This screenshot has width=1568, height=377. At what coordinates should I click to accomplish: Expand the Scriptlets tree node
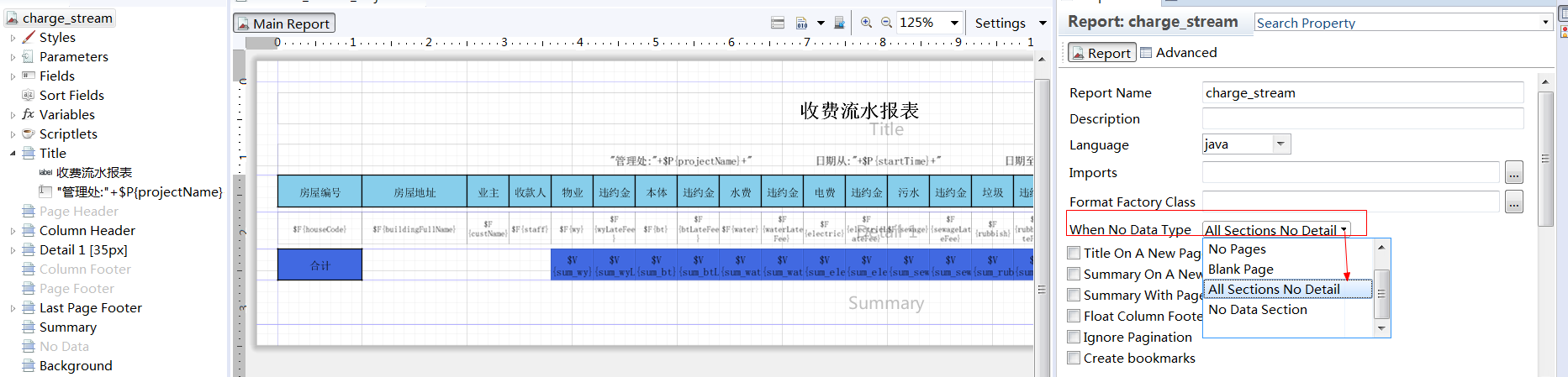pyautogui.click(x=13, y=134)
